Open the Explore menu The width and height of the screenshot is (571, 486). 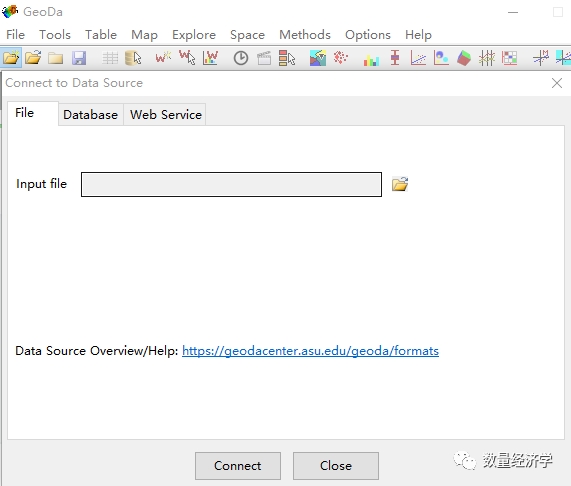pos(194,35)
